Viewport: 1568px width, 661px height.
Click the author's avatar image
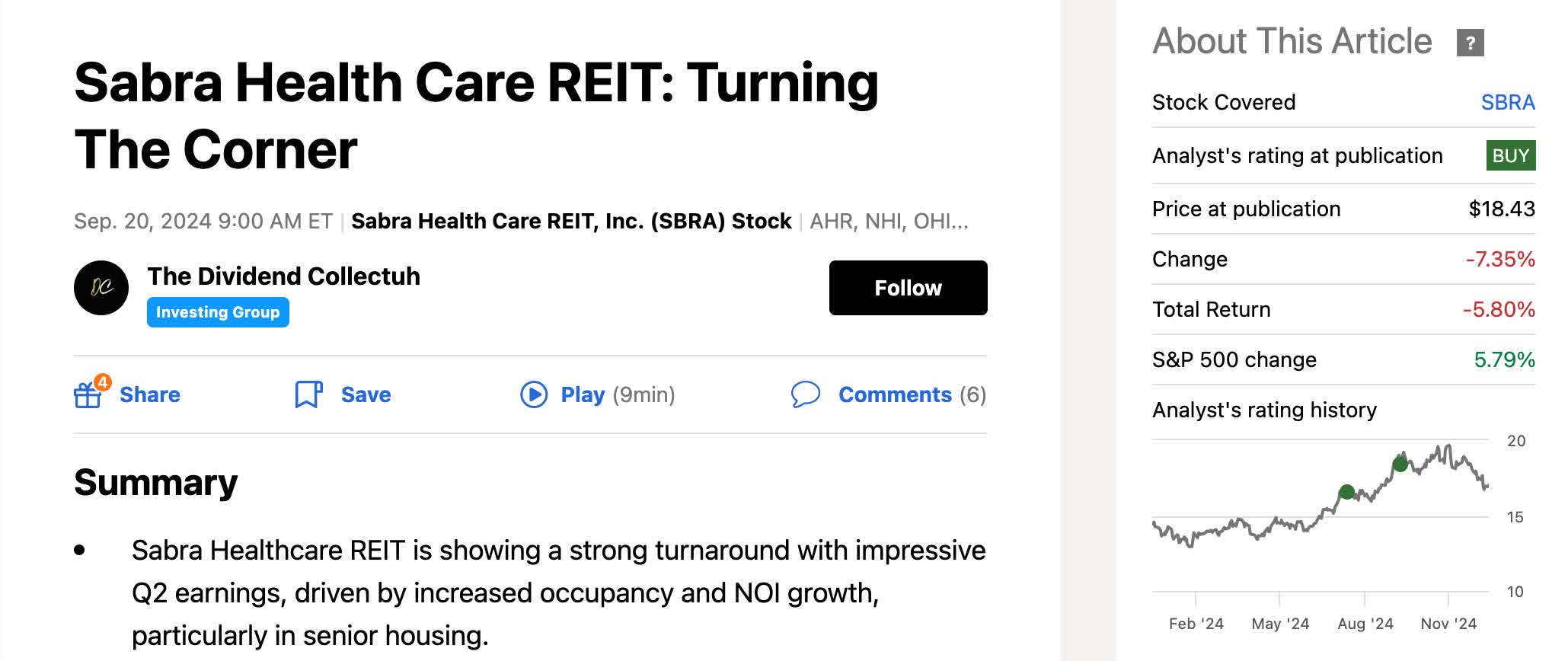(102, 287)
